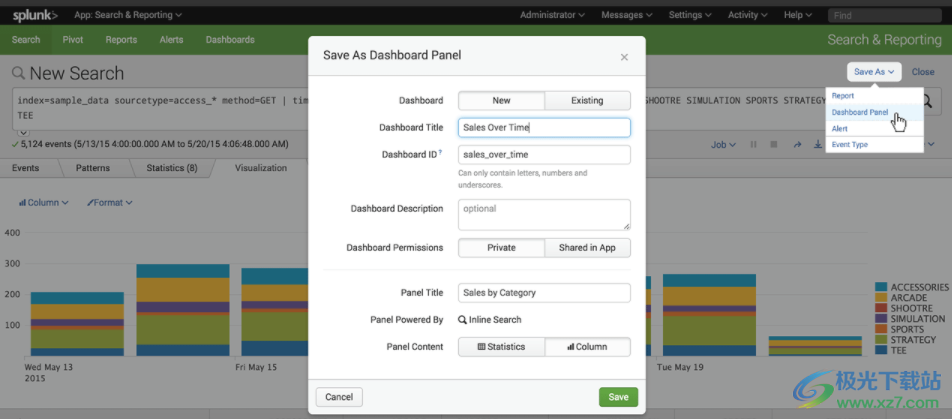Viewport: 952px width, 419px height.
Task: Run search with the magnifier button
Action: (x=928, y=101)
